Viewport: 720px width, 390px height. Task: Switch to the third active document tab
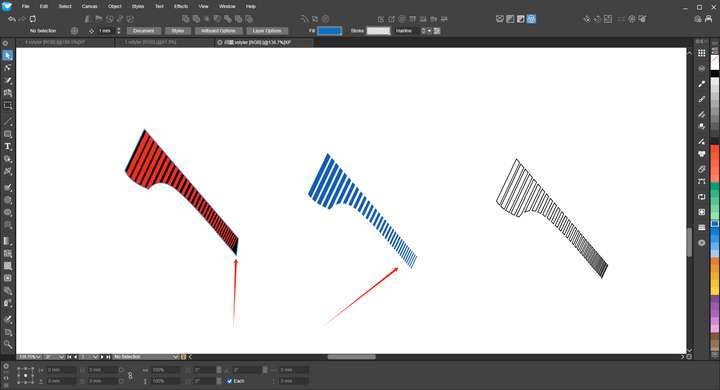point(264,42)
